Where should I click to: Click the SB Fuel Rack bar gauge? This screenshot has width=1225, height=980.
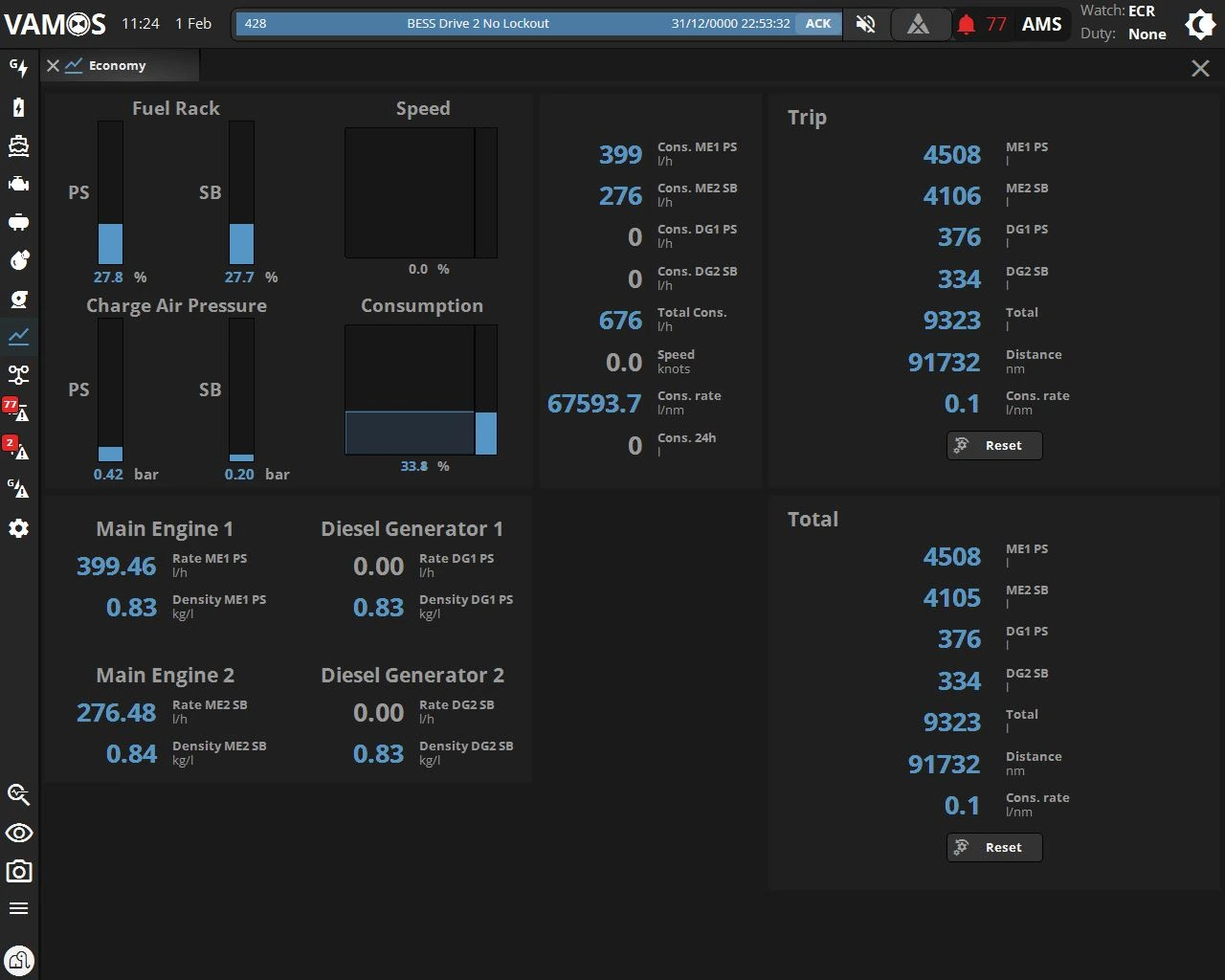(x=241, y=192)
